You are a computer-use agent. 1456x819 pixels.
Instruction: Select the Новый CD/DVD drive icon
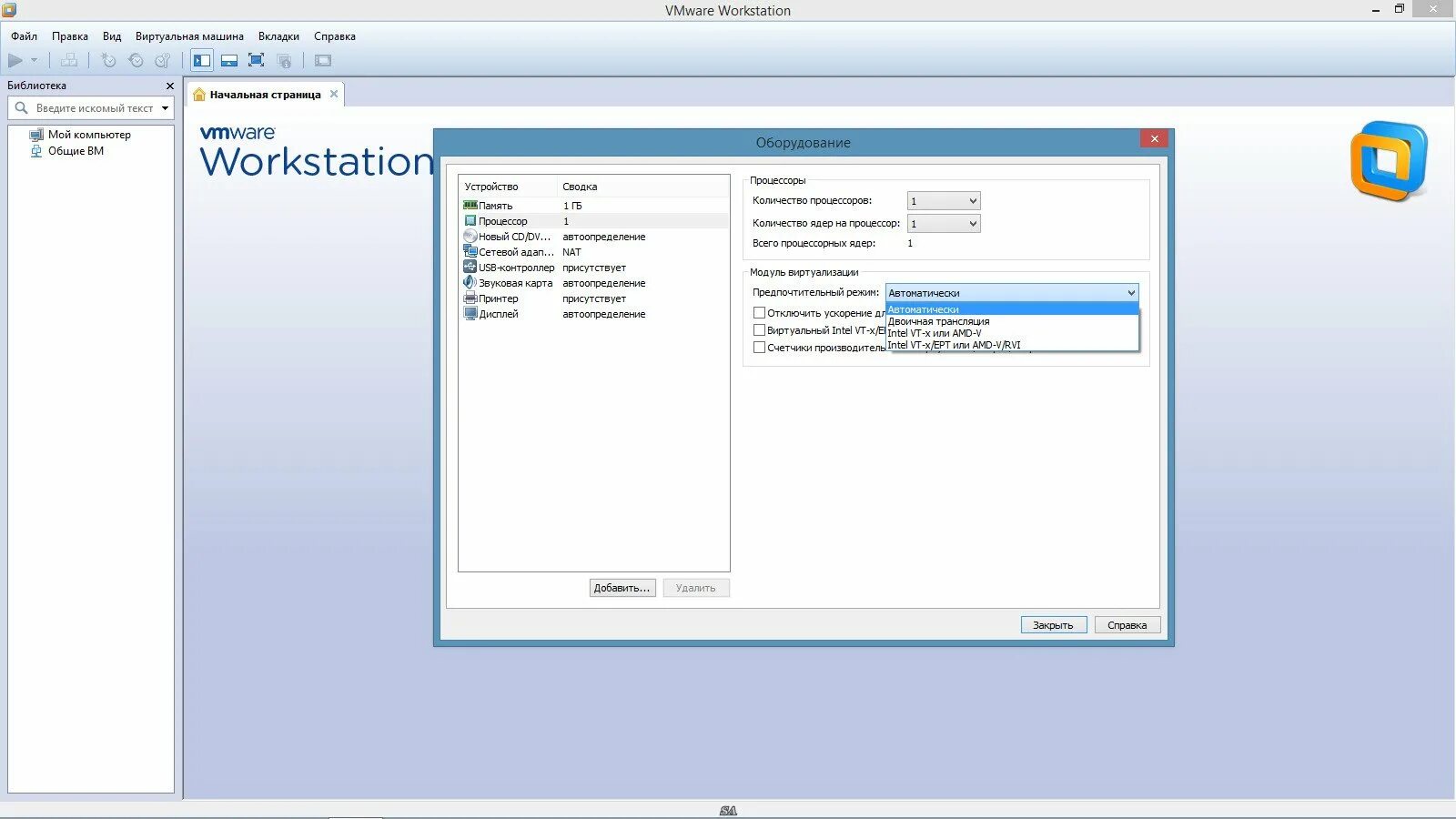coord(470,237)
